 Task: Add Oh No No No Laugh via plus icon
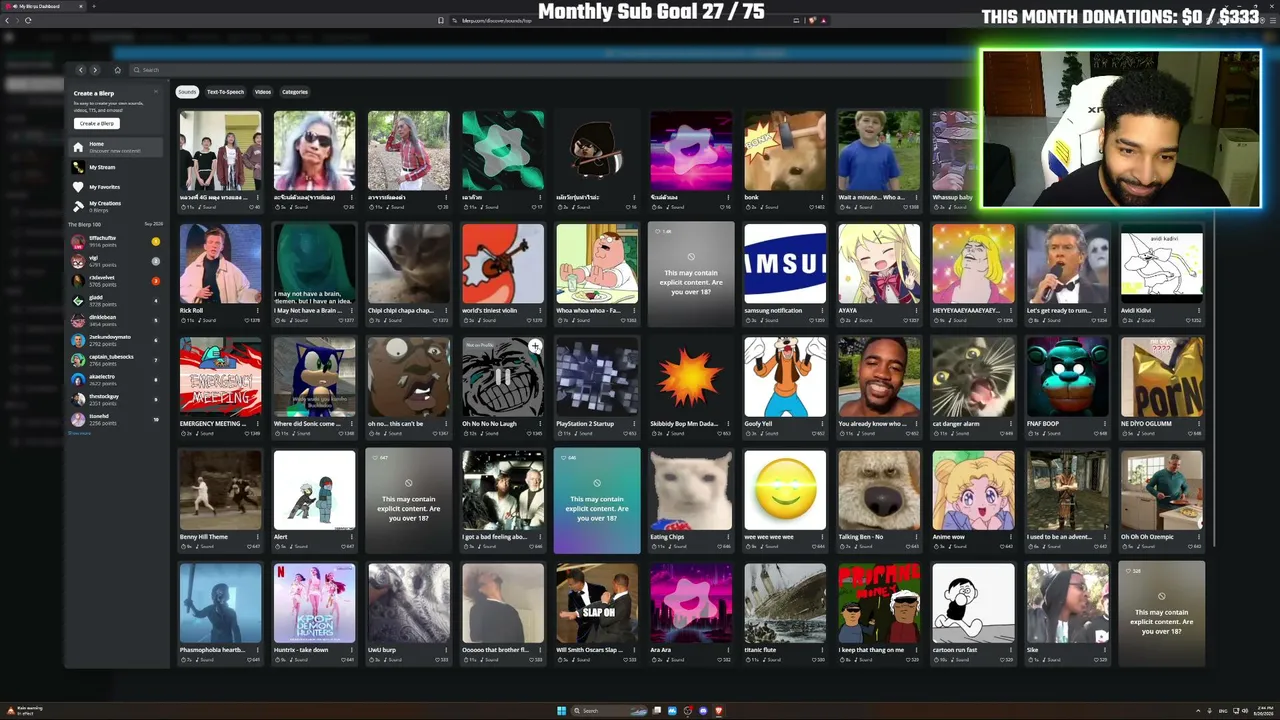click(x=535, y=346)
